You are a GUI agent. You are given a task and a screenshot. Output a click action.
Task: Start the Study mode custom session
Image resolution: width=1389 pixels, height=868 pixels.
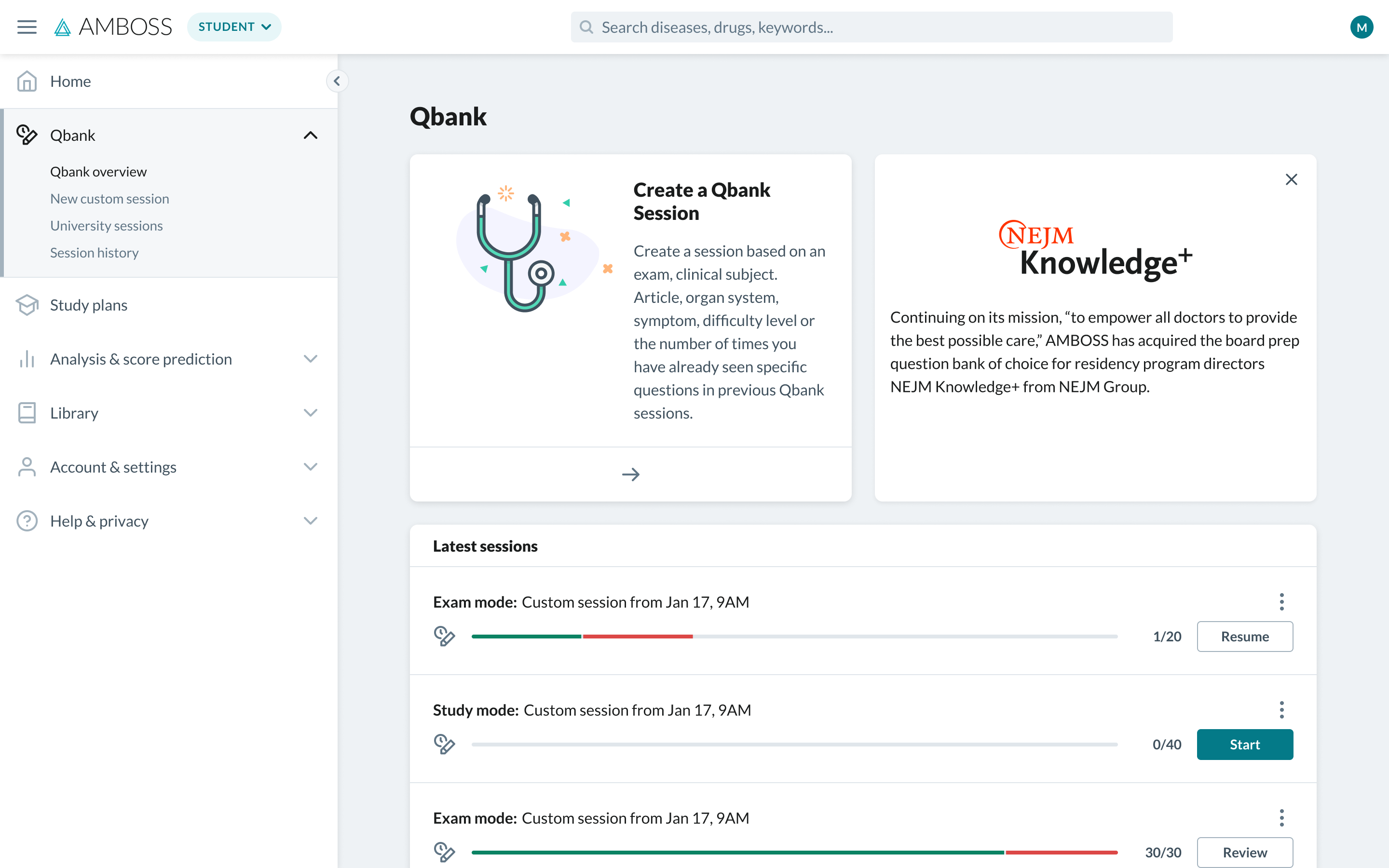[1244, 744]
